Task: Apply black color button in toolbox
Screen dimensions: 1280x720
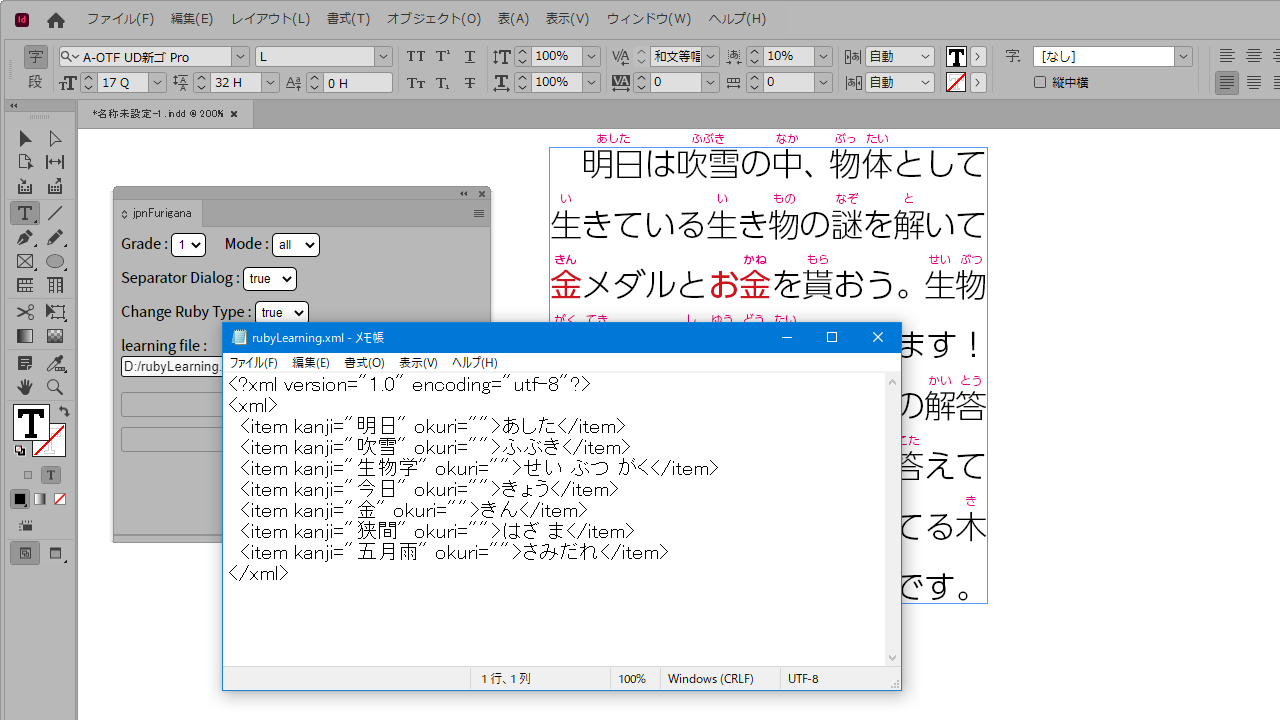Action: click(x=20, y=499)
